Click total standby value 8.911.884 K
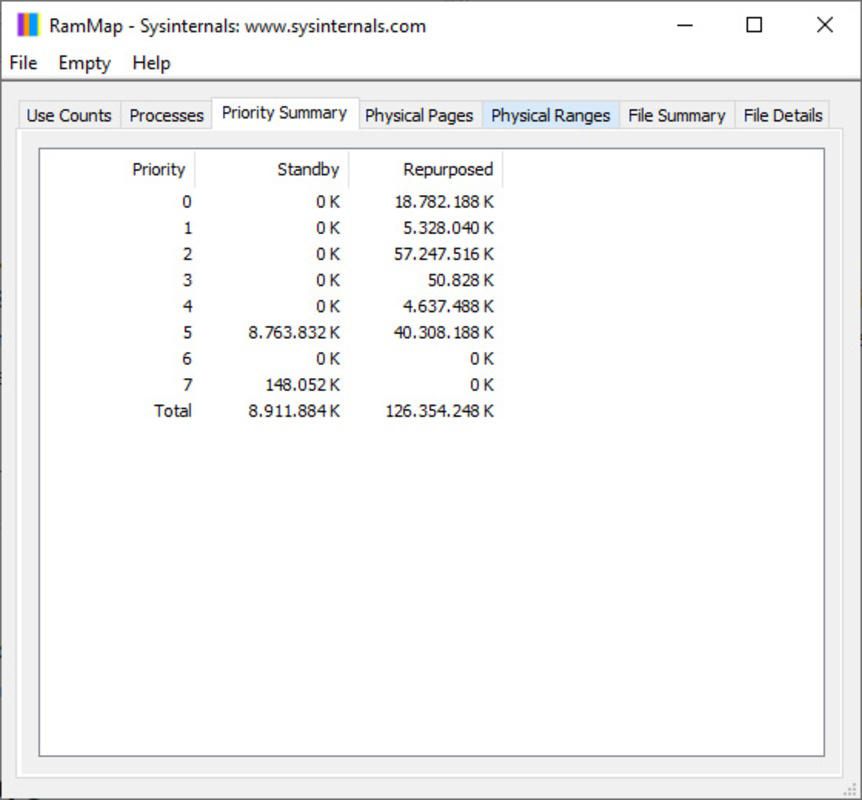 [x=294, y=411]
